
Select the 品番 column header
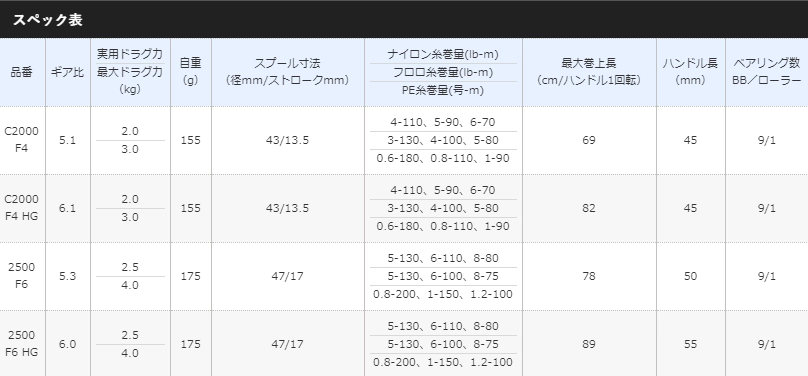click(22, 72)
